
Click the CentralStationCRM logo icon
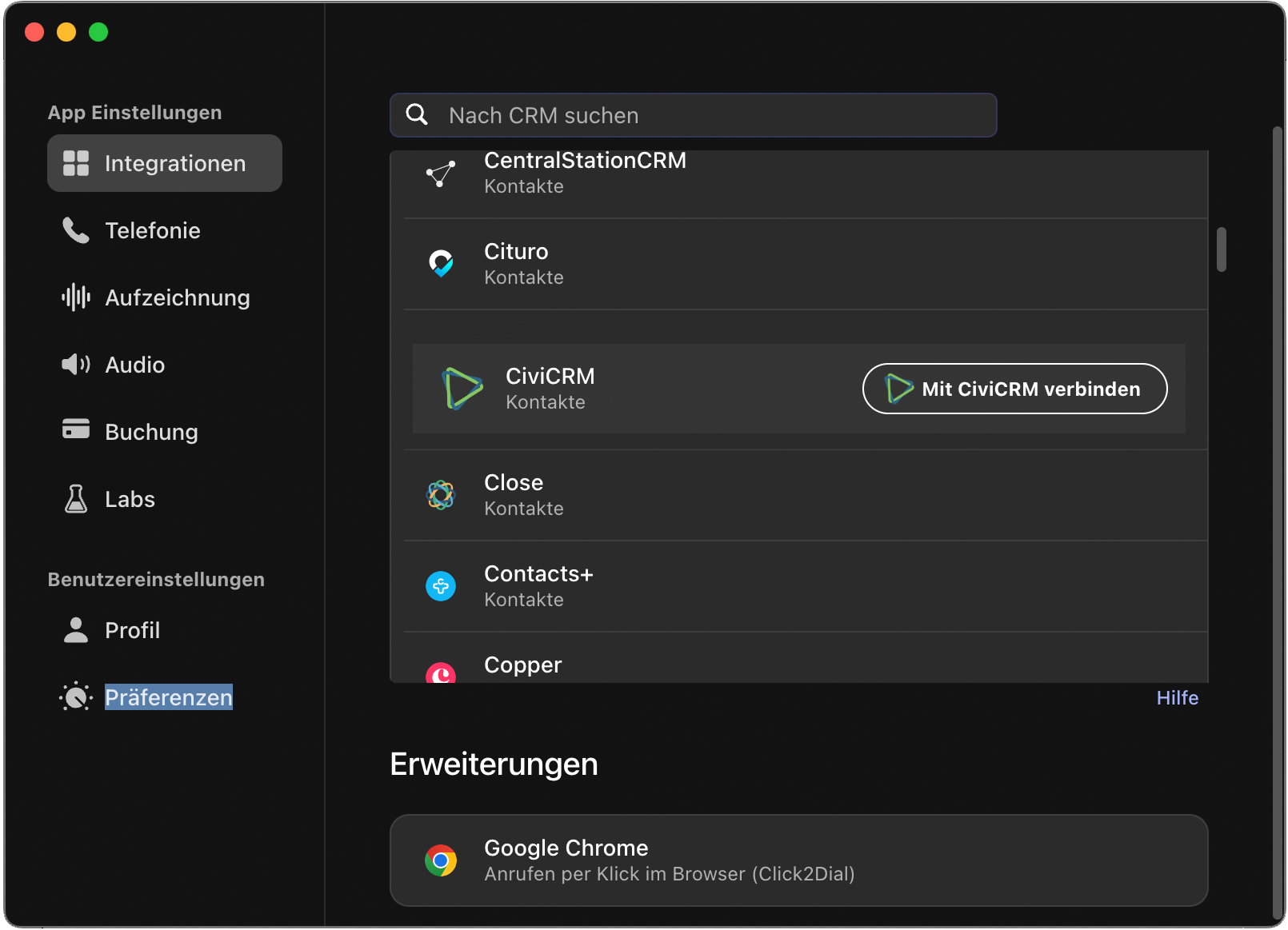[x=441, y=174]
